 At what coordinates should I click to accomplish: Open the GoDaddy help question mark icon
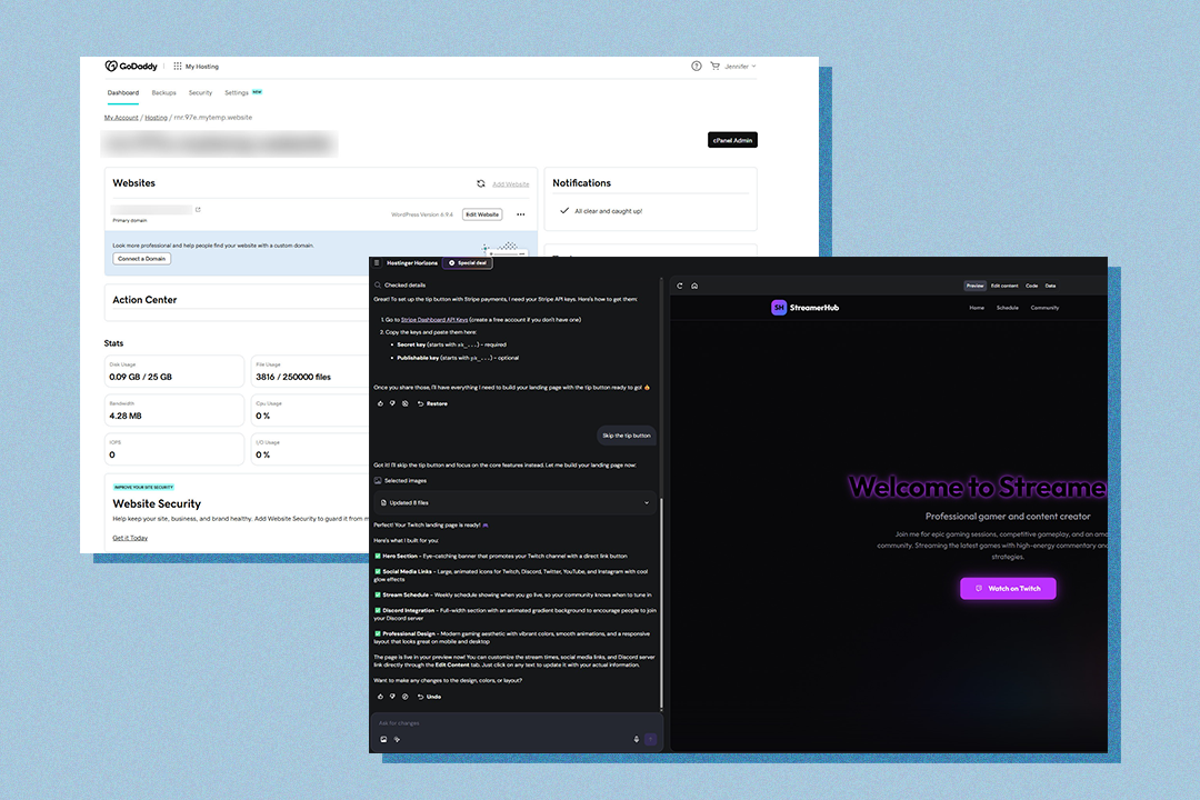[696, 66]
